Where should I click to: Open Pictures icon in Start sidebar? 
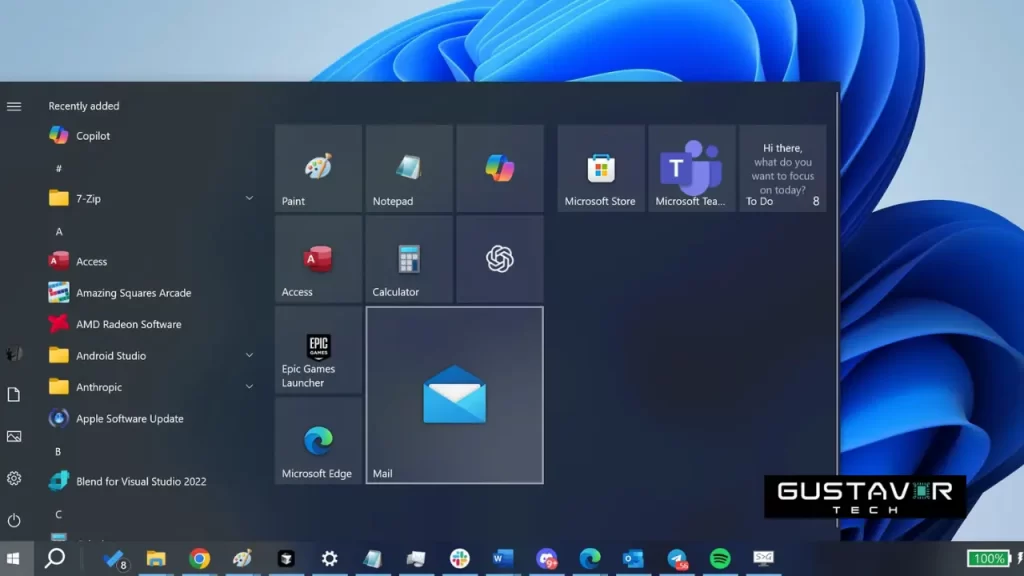tap(14, 436)
